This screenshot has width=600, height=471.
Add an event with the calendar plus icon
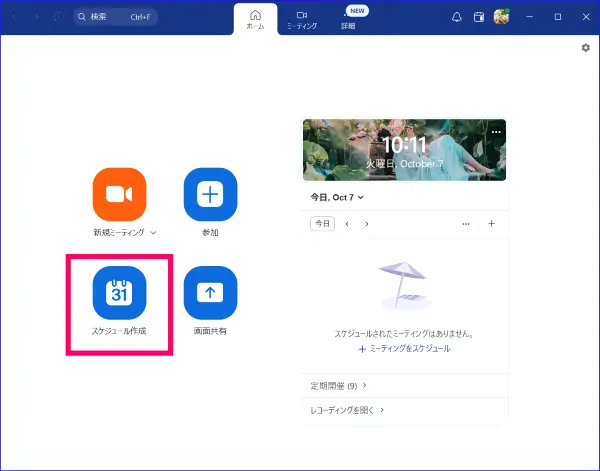(x=491, y=224)
